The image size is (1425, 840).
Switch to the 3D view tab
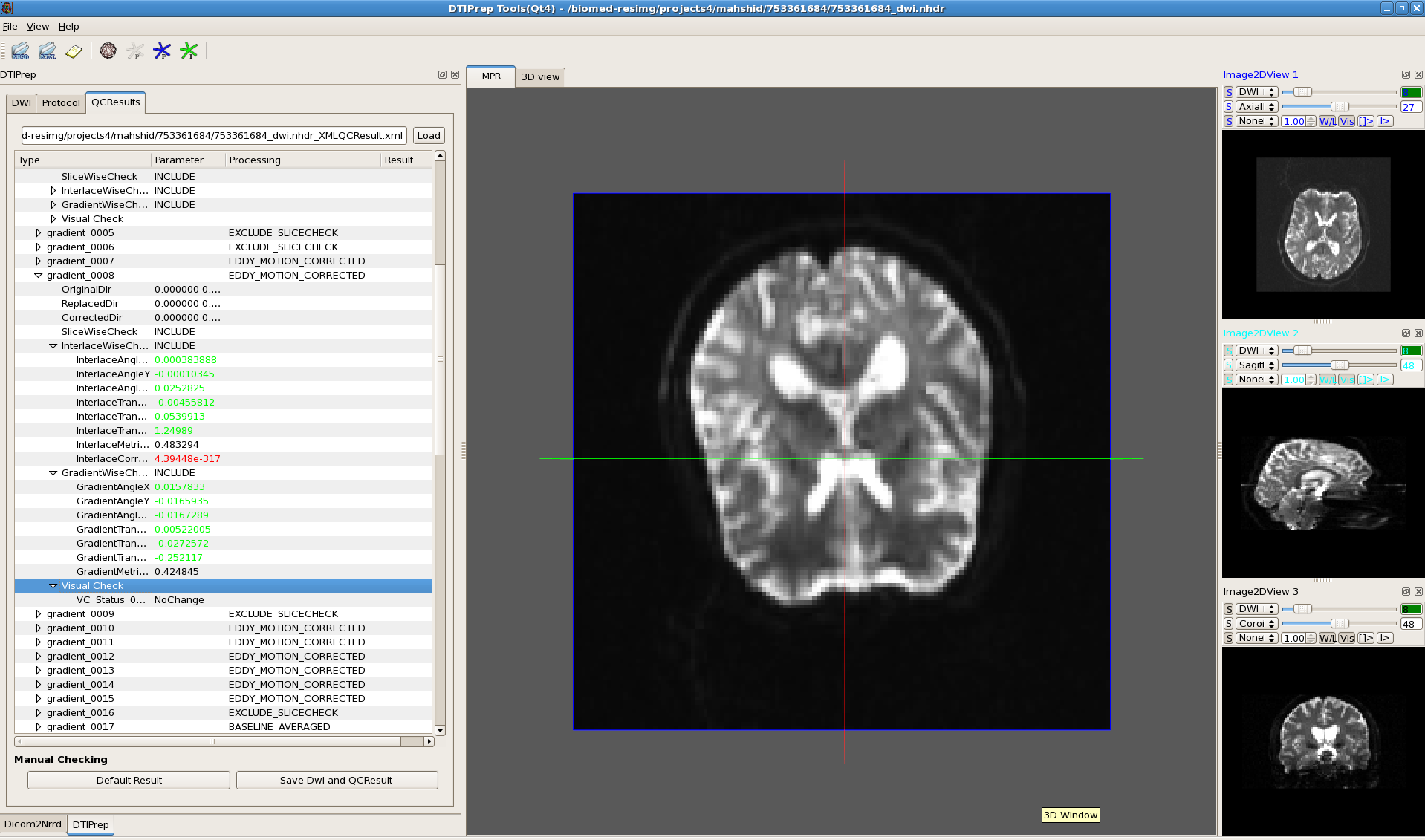coord(540,77)
